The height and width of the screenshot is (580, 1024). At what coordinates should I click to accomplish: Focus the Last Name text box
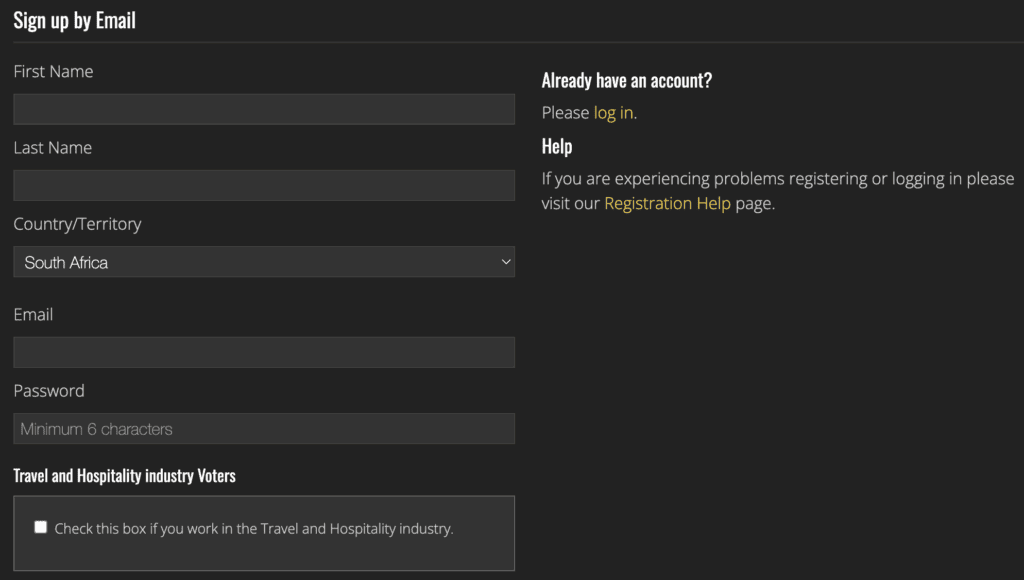[264, 185]
